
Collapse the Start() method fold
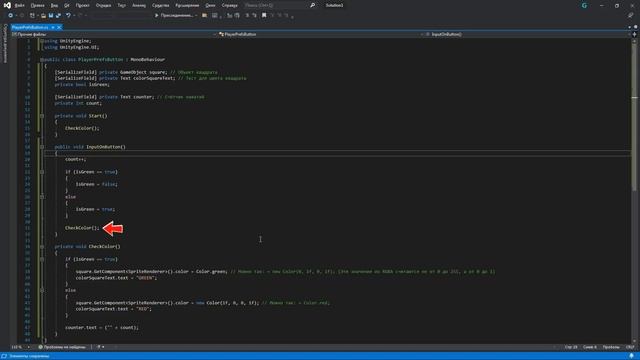pos(42,116)
